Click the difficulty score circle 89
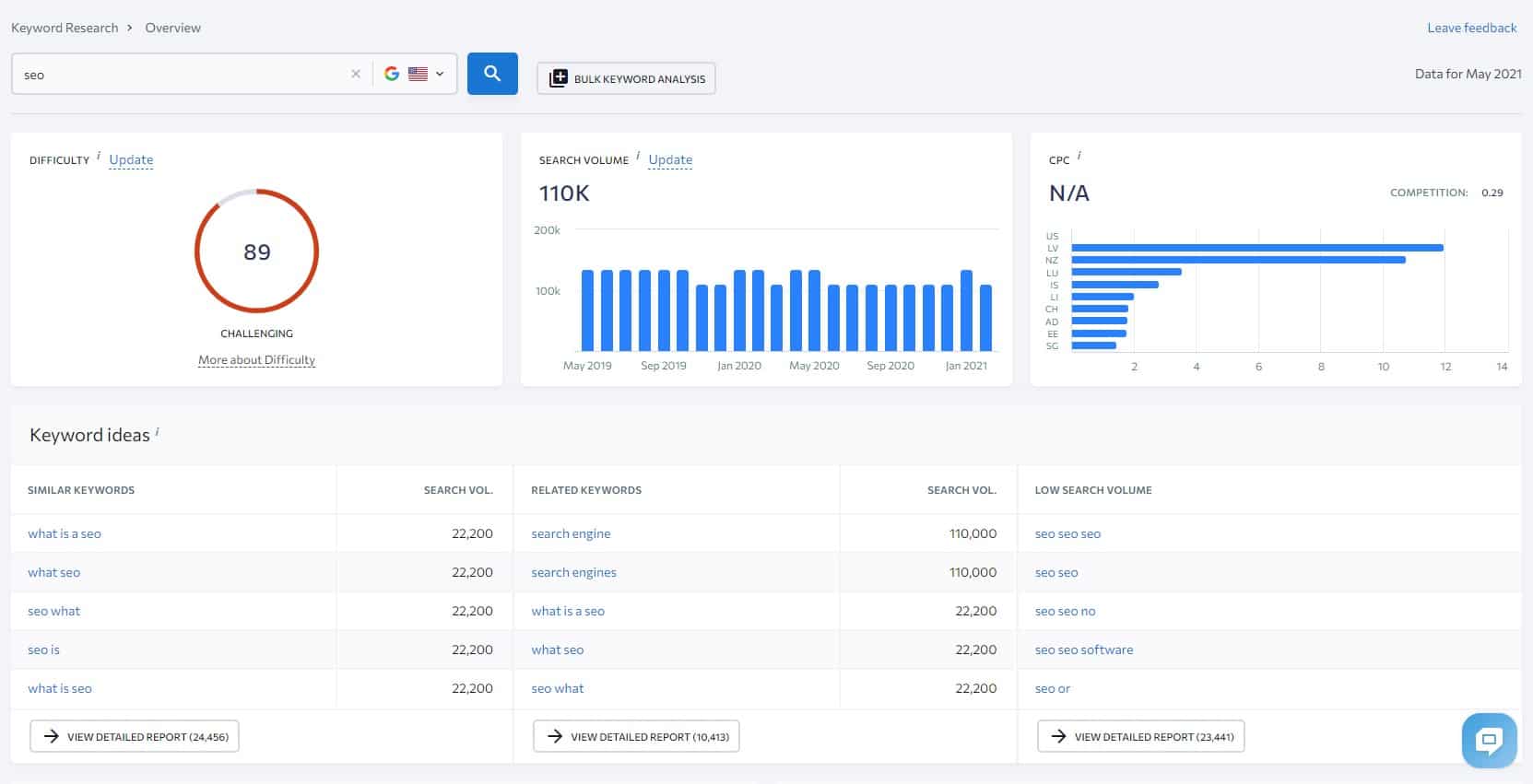This screenshot has height=784, width=1533. (256, 252)
